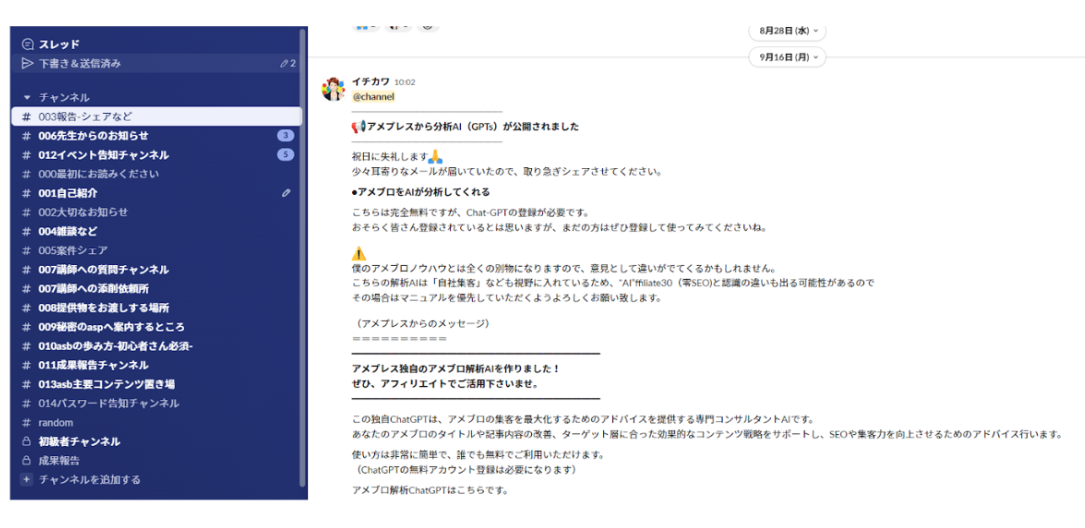Open the 012イベント告知チャンネル channel
The image size is (1085, 528).
pyautogui.click(x=156, y=155)
